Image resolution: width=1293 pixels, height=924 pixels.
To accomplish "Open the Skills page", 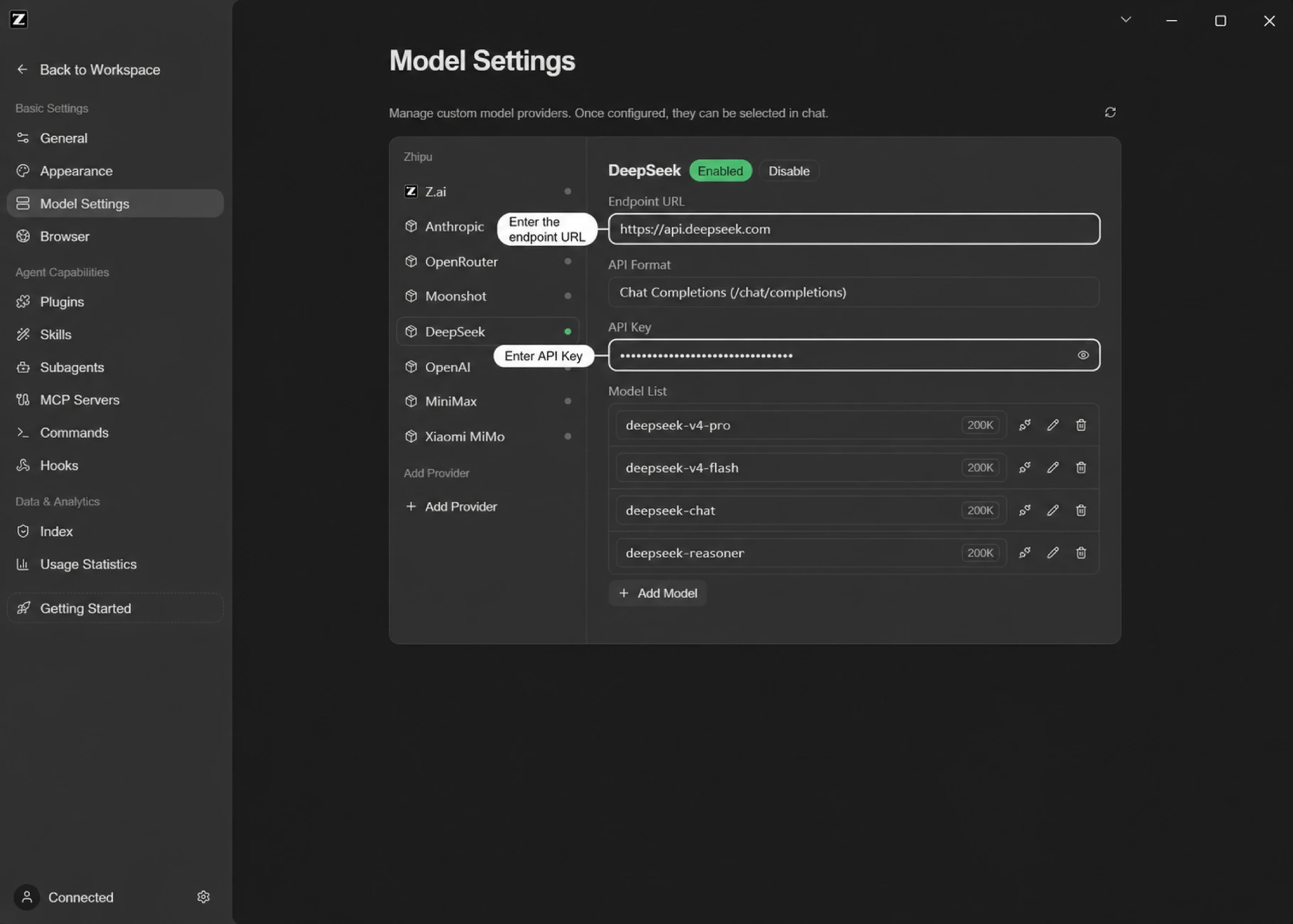I will pyautogui.click(x=115, y=334).
